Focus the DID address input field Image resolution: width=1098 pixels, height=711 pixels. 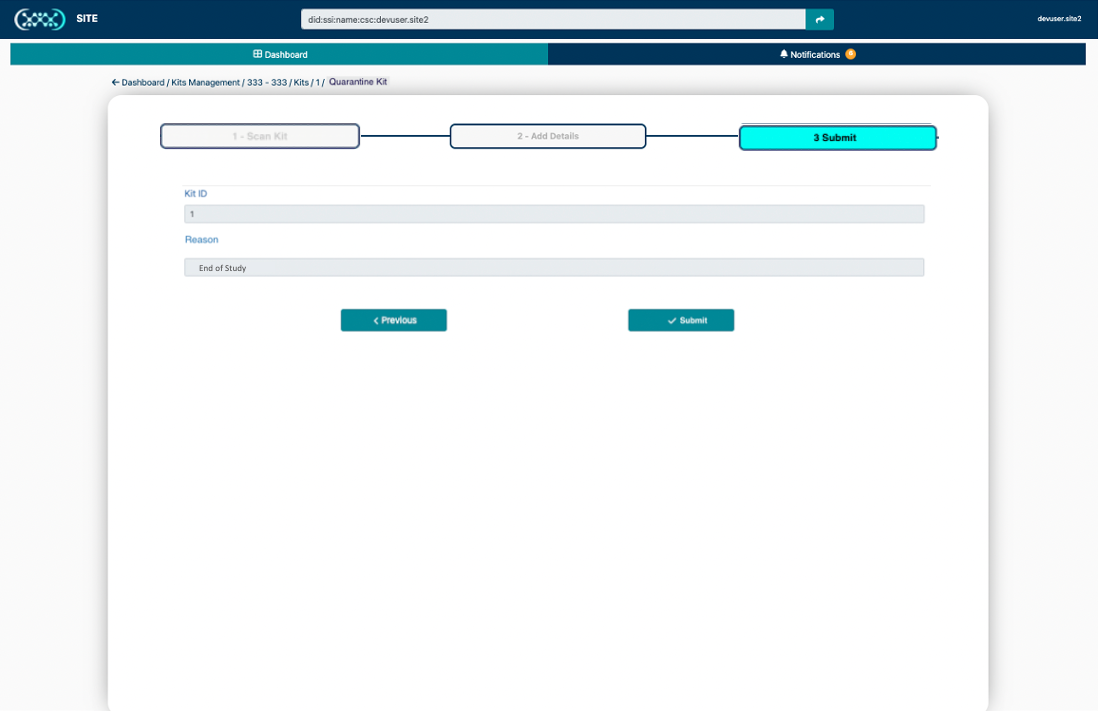coord(553,20)
